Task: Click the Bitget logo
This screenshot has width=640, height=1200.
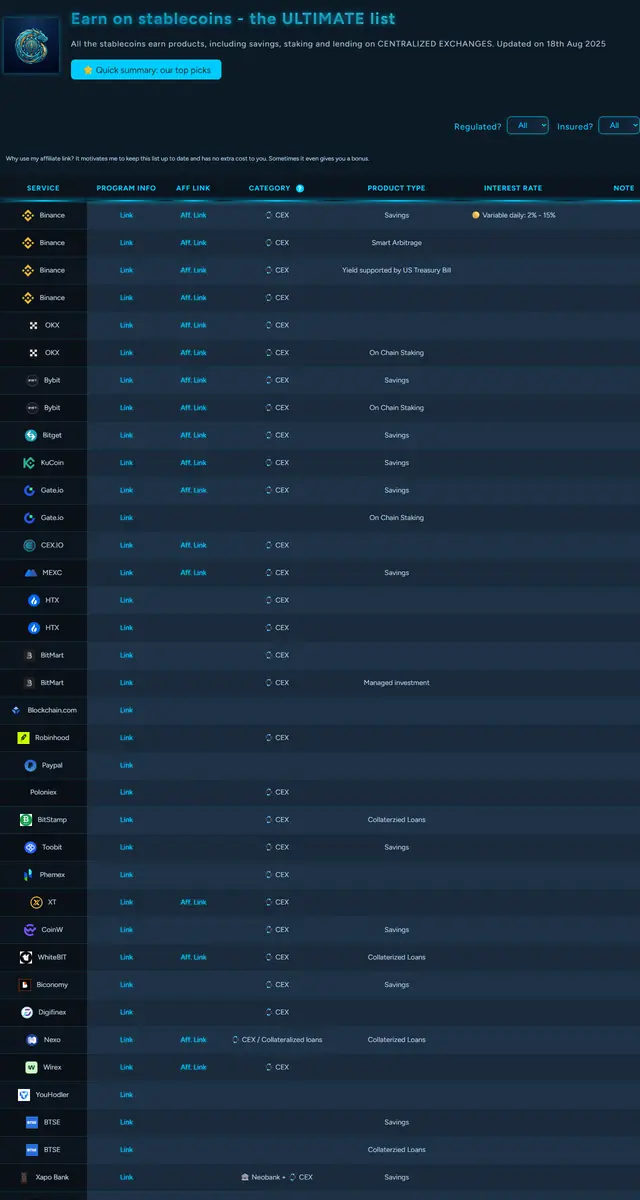Action: (x=31, y=435)
